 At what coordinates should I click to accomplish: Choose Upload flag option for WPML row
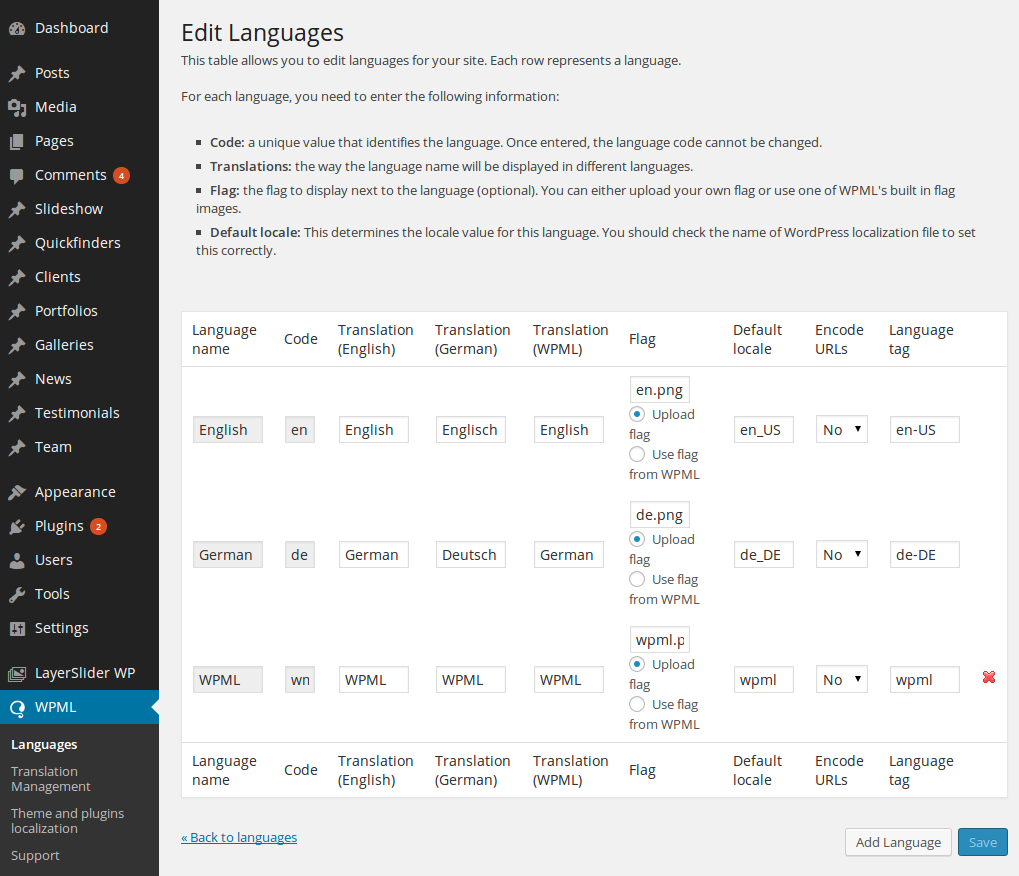click(637, 664)
